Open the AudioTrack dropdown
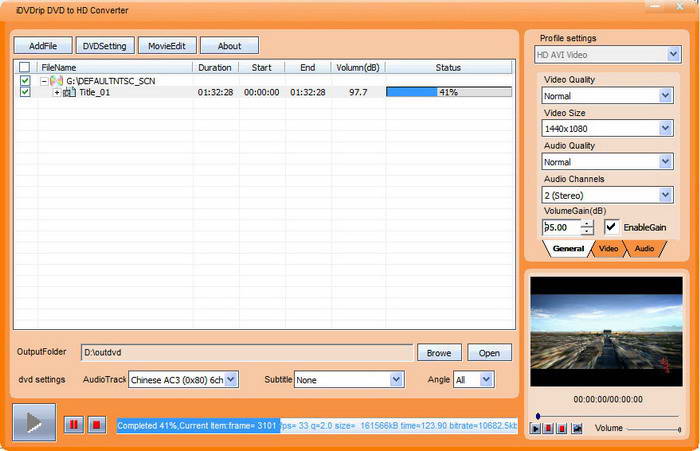The height and width of the screenshot is (451, 700). [x=231, y=380]
